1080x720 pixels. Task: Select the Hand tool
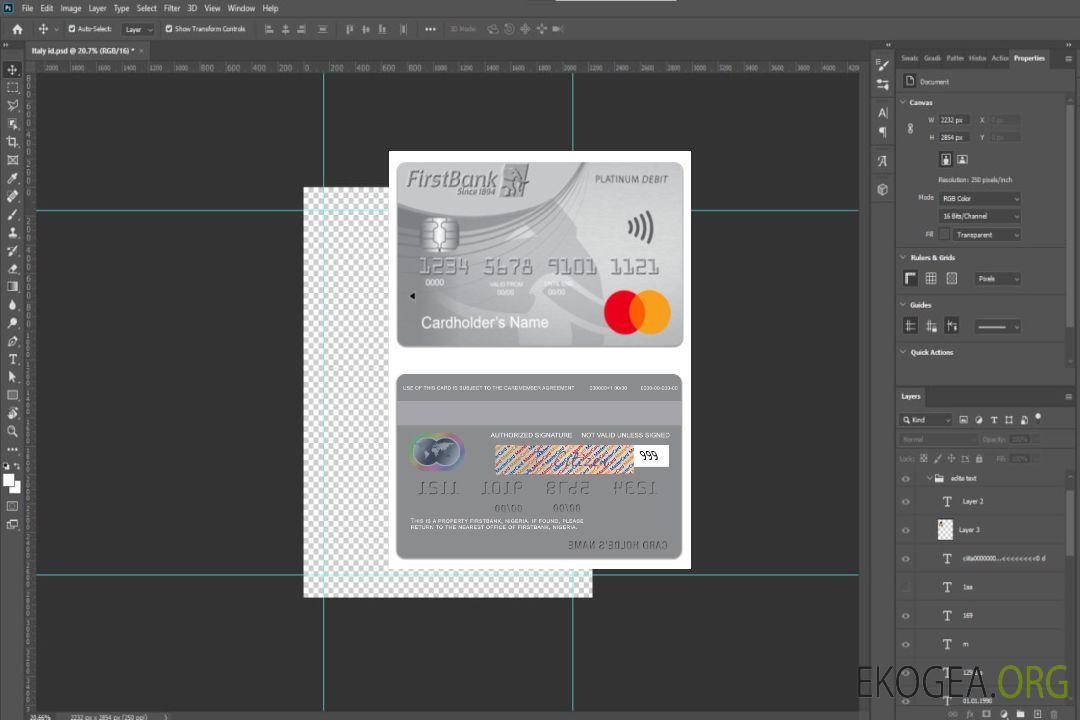click(12, 413)
